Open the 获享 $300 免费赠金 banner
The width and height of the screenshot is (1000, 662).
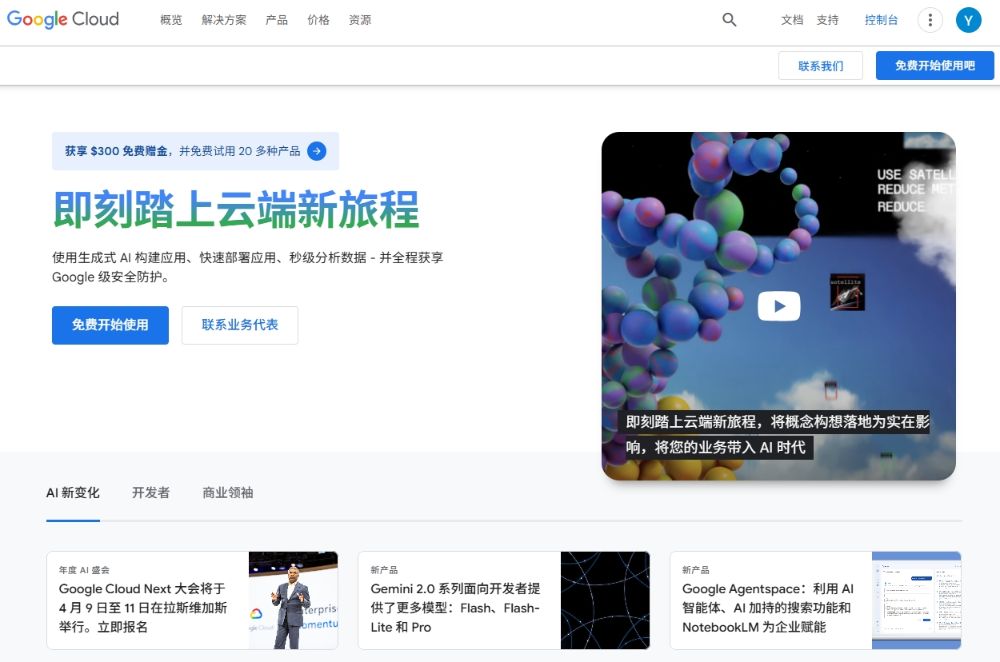point(195,151)
